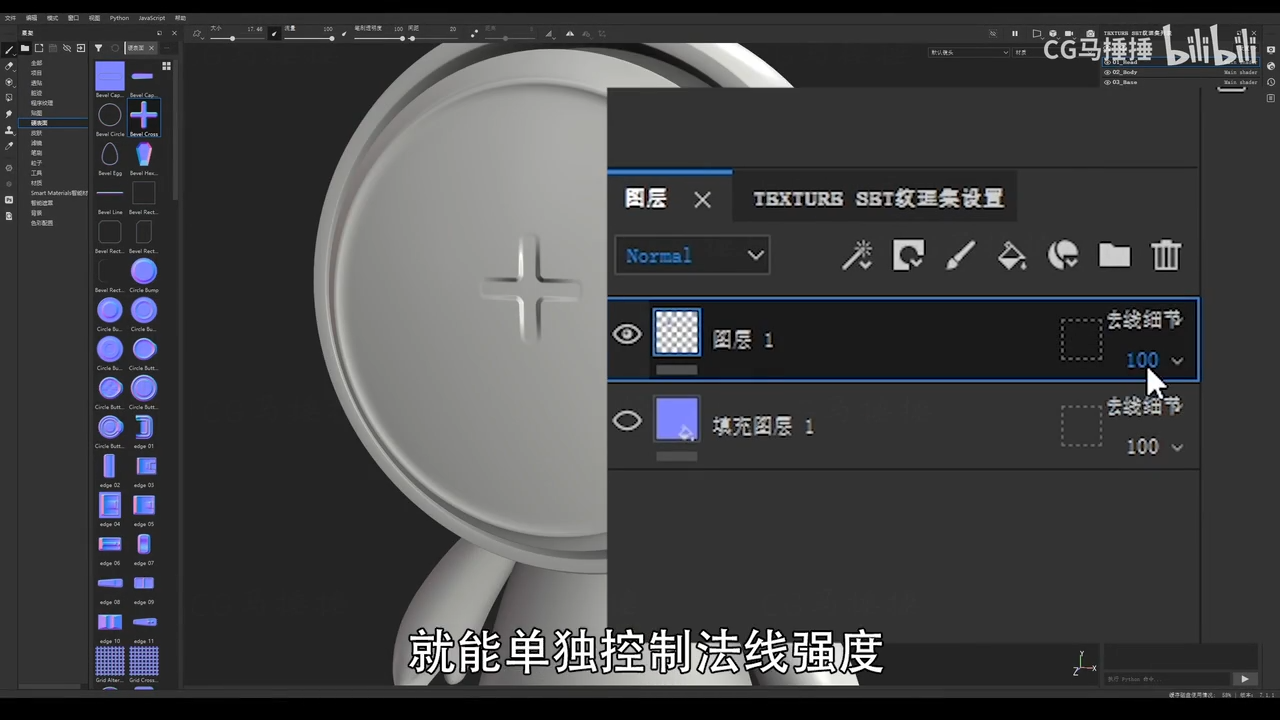This screenshot has width=1280, height=720.
Task: Add a paint layer with brush icon
Action: point(960,255)
